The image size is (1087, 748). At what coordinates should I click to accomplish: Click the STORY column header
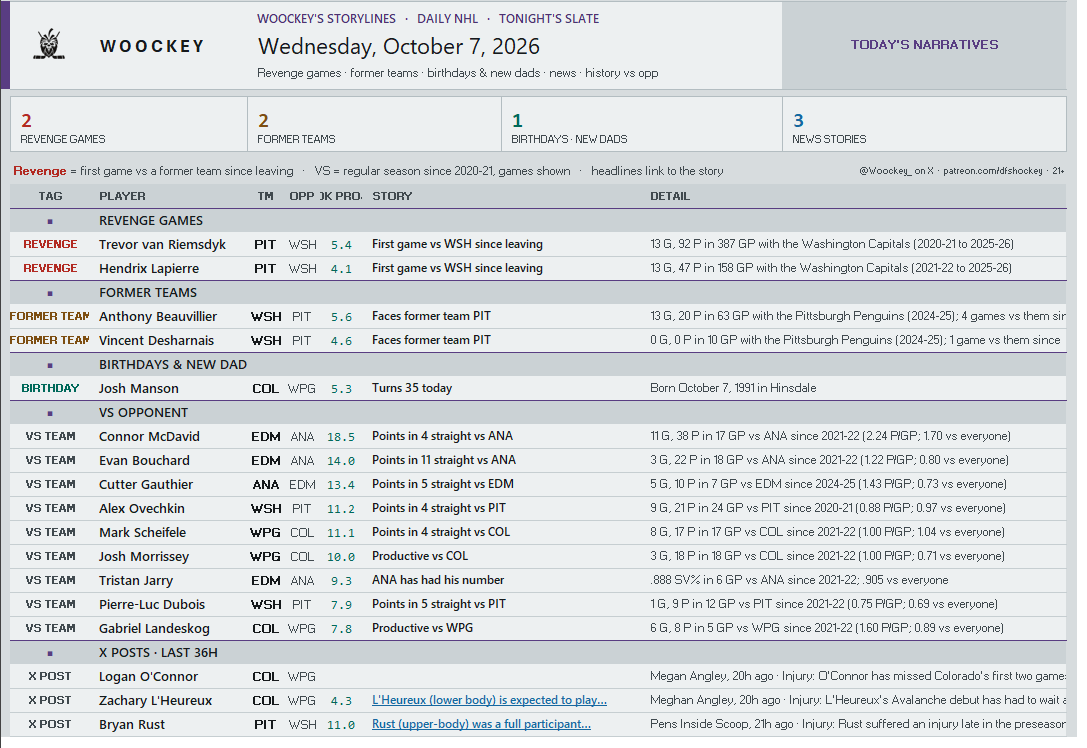click(x=392, y=196)
